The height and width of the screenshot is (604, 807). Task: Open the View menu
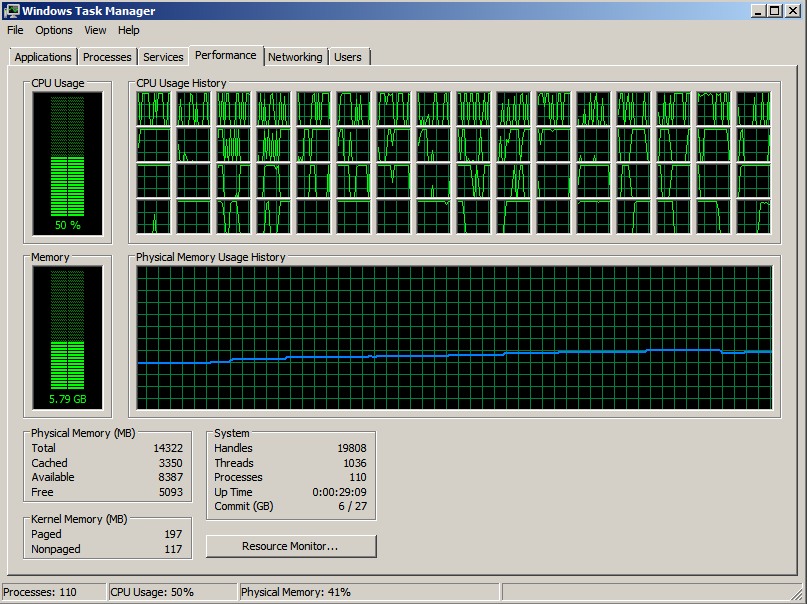tap(95, 30)
